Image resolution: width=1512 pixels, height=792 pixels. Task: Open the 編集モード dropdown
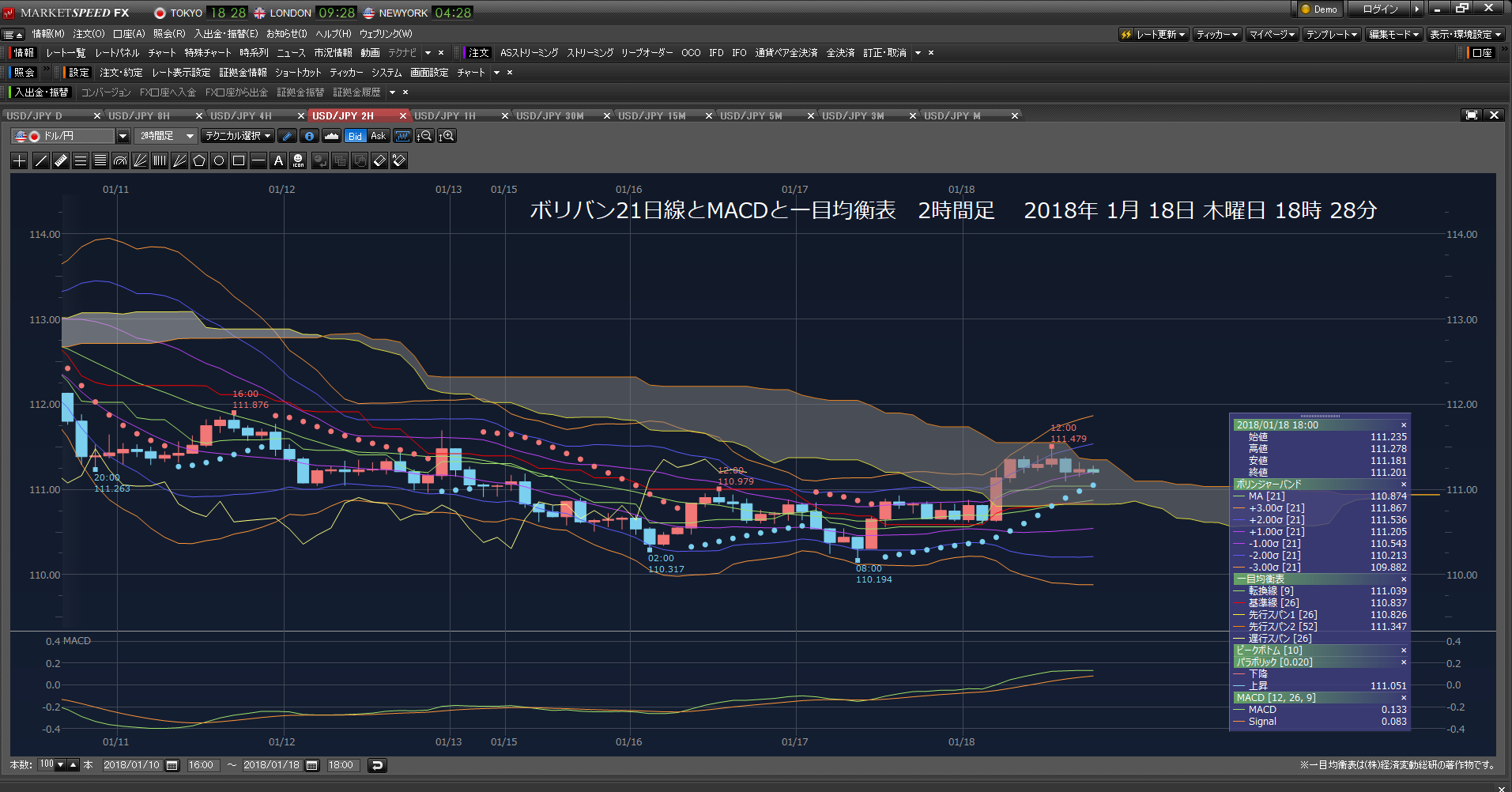[1394, 34]
